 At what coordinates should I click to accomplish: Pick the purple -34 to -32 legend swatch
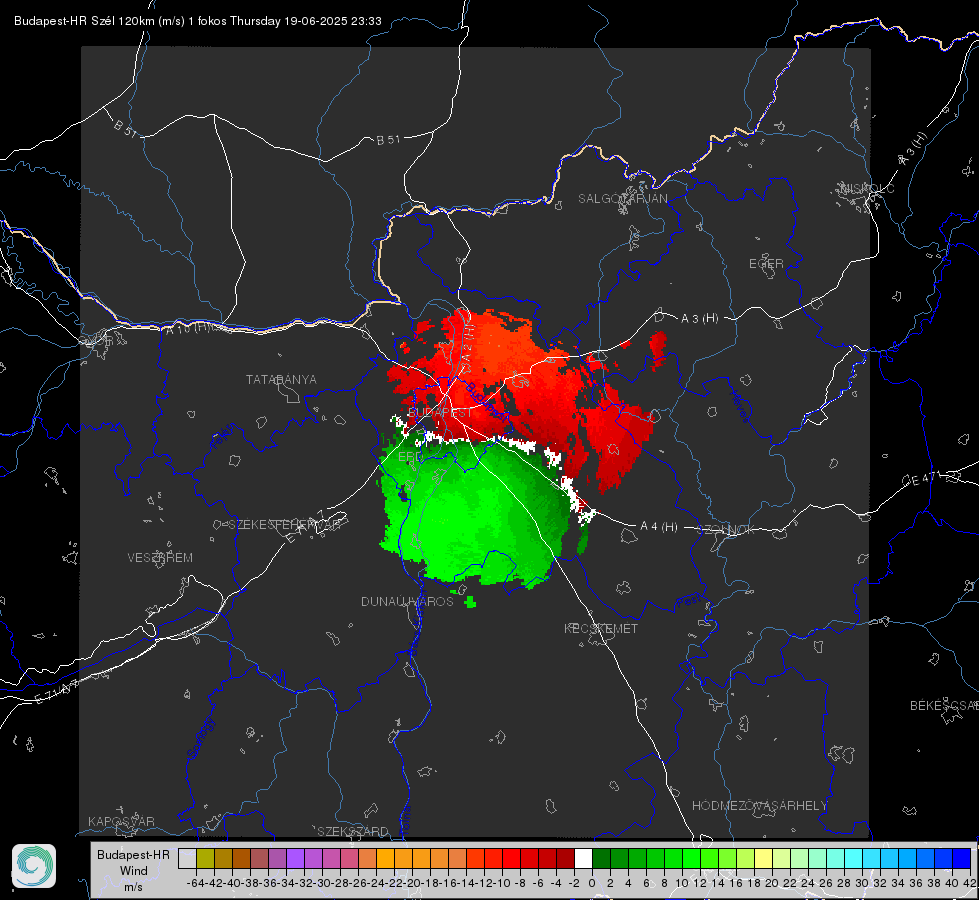coord(295,859)
